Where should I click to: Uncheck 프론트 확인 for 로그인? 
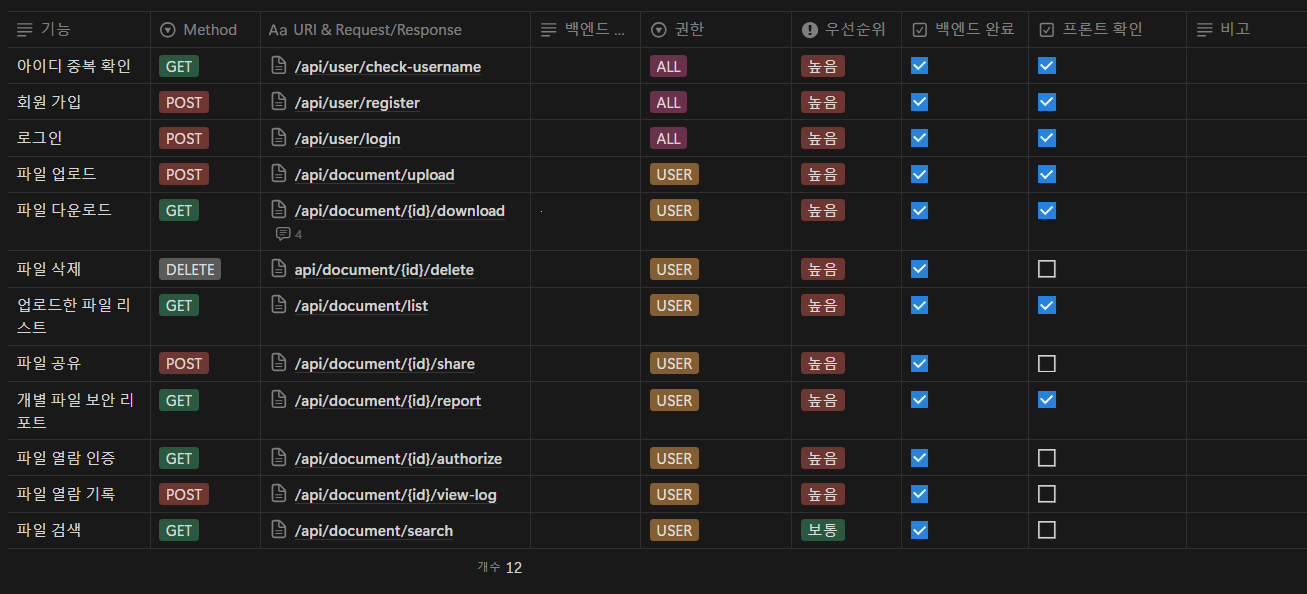tap(1047, 138)
